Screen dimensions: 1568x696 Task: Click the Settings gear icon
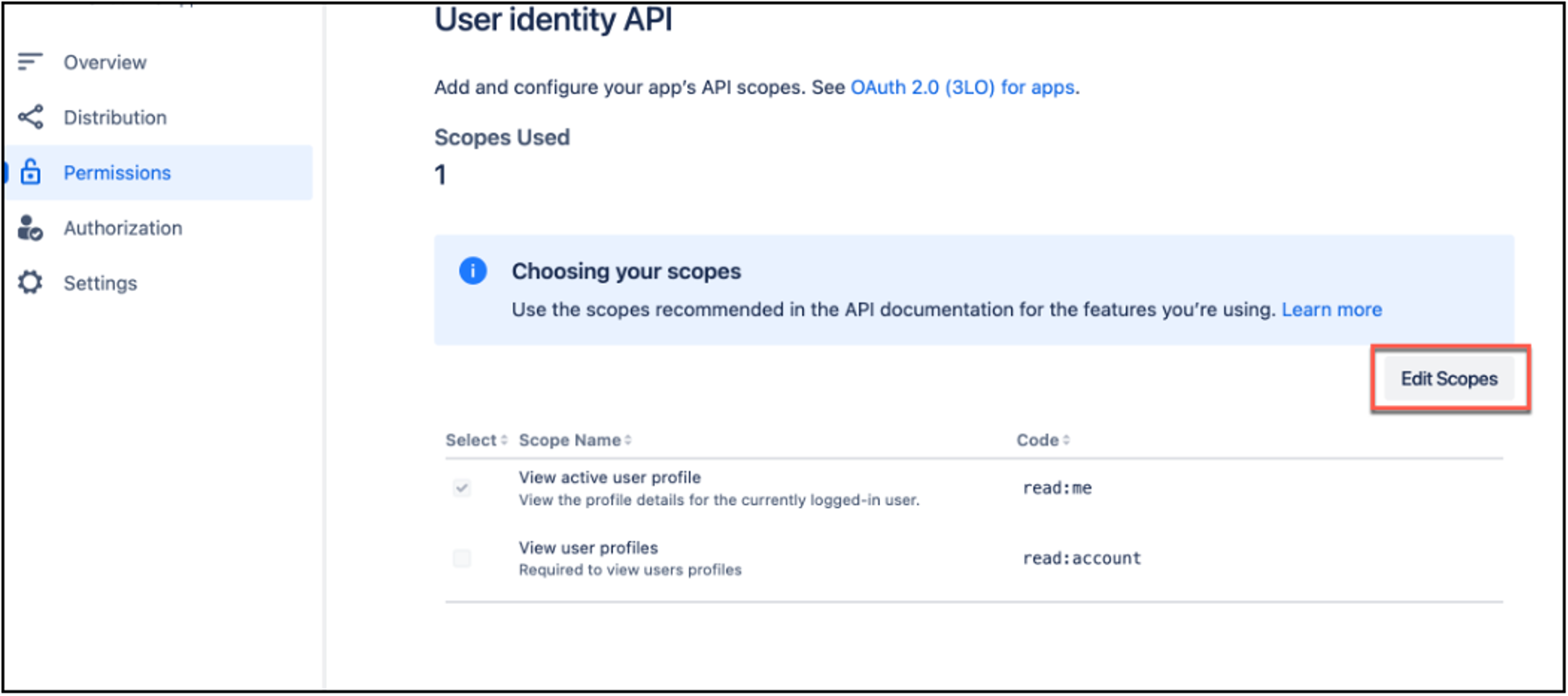tap(31, 283)
